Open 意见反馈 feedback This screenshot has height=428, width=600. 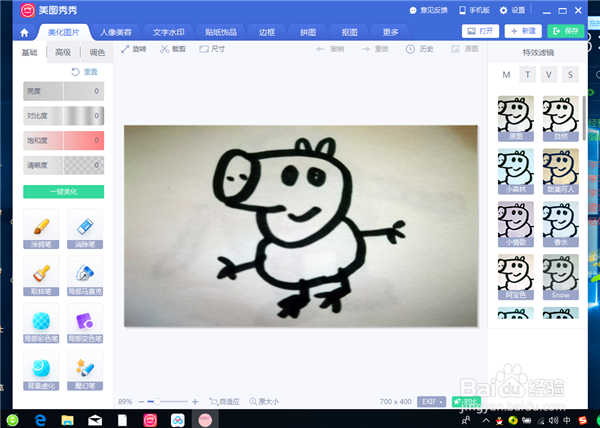(429, 10)
